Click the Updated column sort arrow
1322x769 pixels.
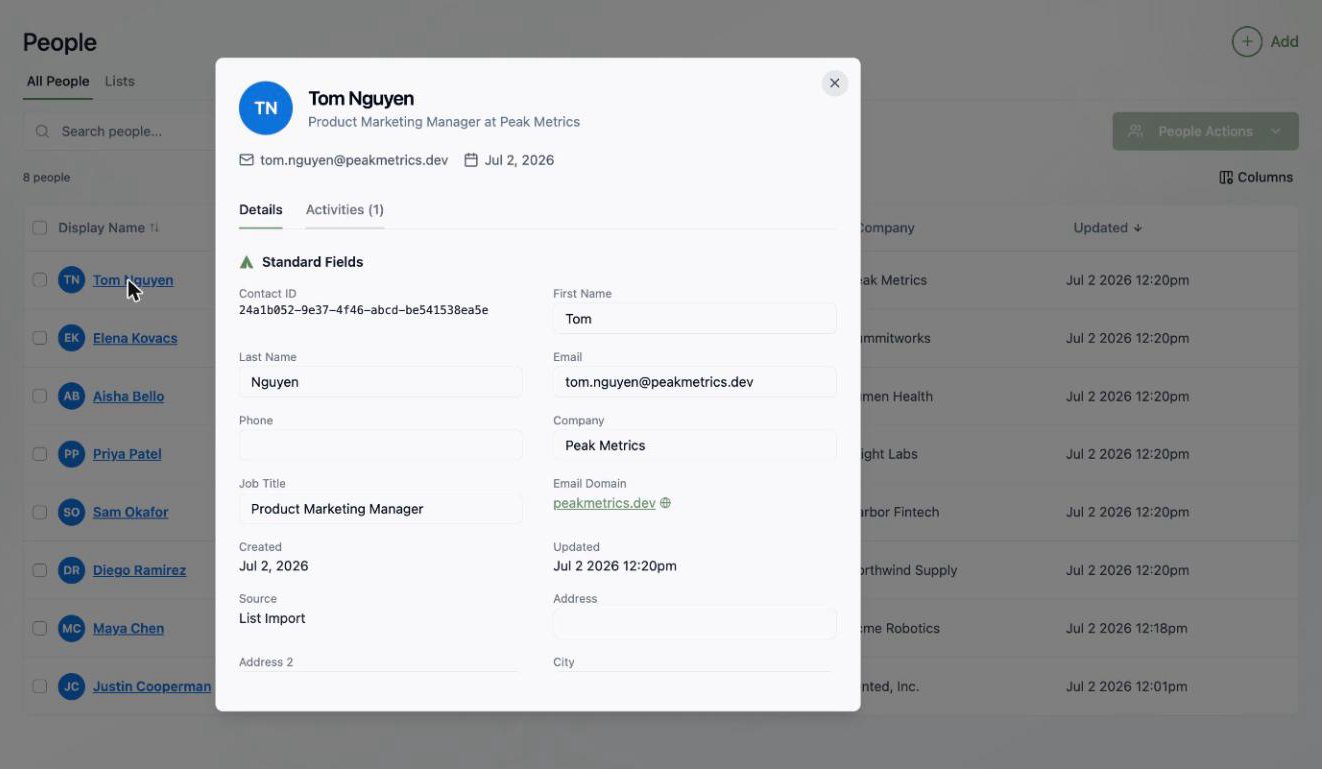coord(1137,228)
